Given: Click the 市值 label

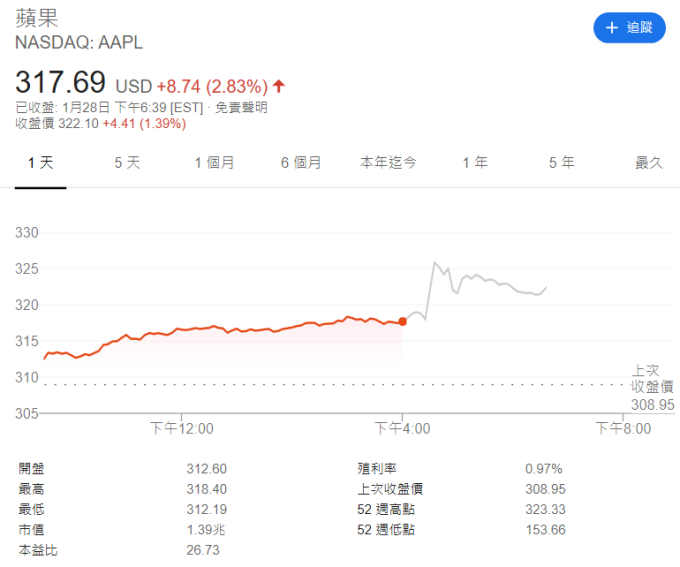Looking at the screenshot, I should tap(31, 530).
